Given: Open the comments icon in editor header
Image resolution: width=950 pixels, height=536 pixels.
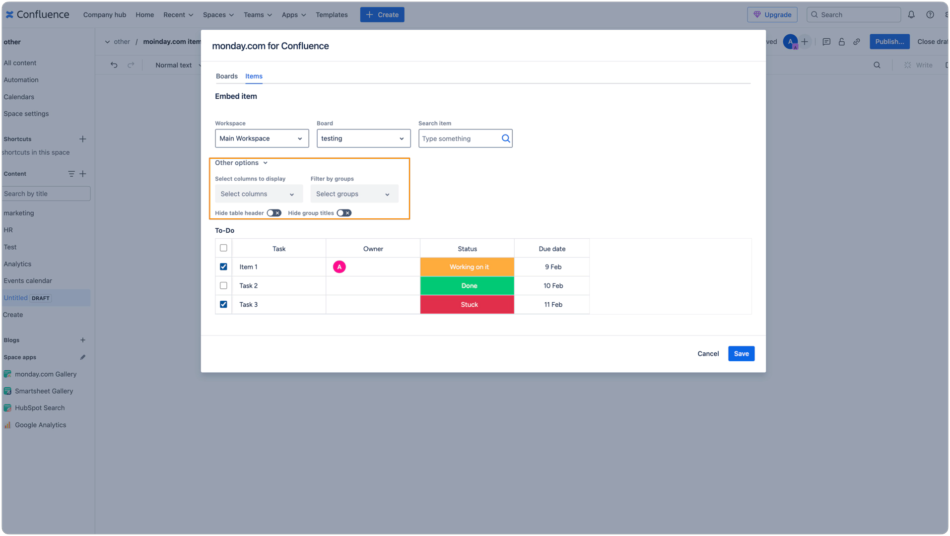Looking at the screenshot, I should coord(826,42).
